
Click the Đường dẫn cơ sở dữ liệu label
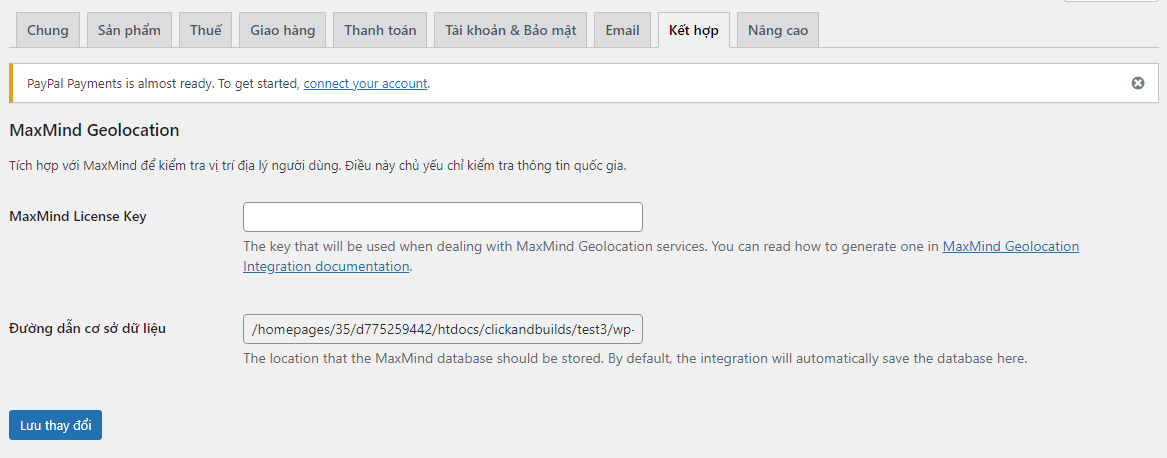point(87,328)
